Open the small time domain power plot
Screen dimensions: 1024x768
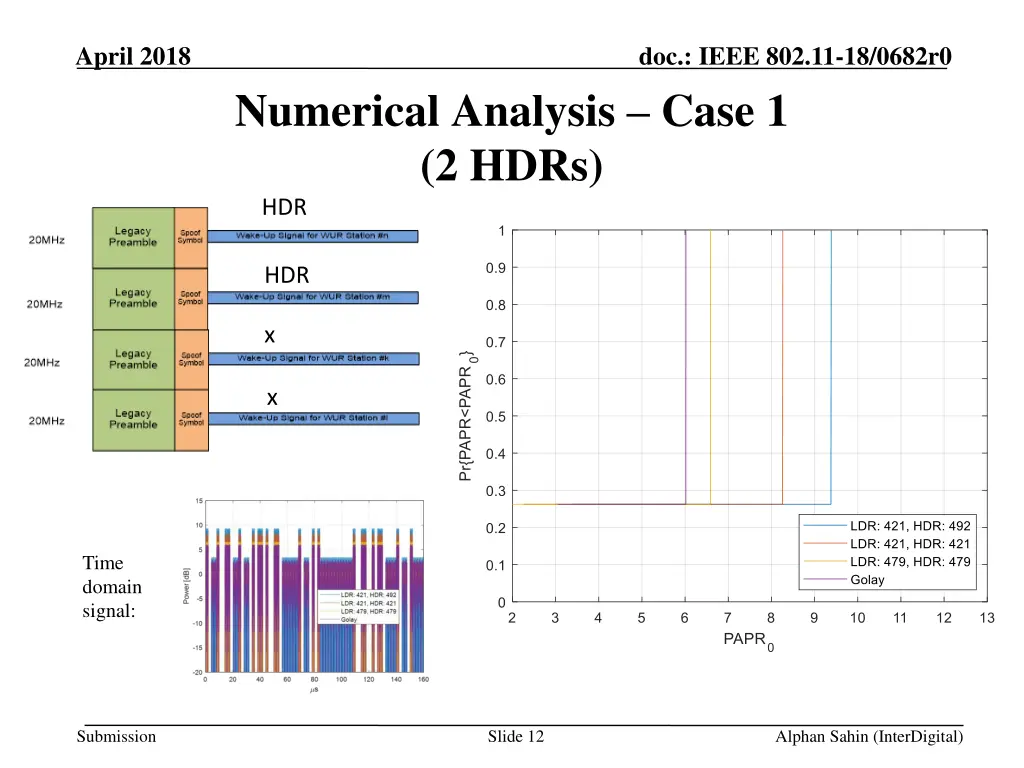tap(310, 590)
